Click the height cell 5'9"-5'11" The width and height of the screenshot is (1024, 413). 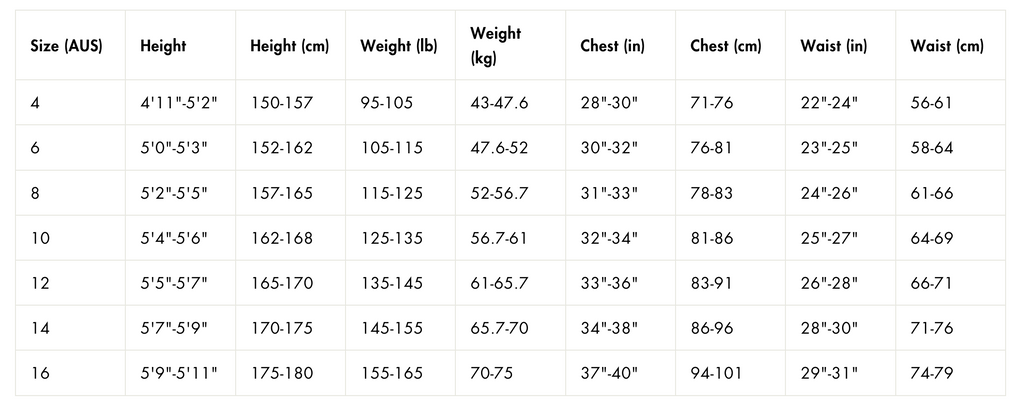(x=179, y=373)
